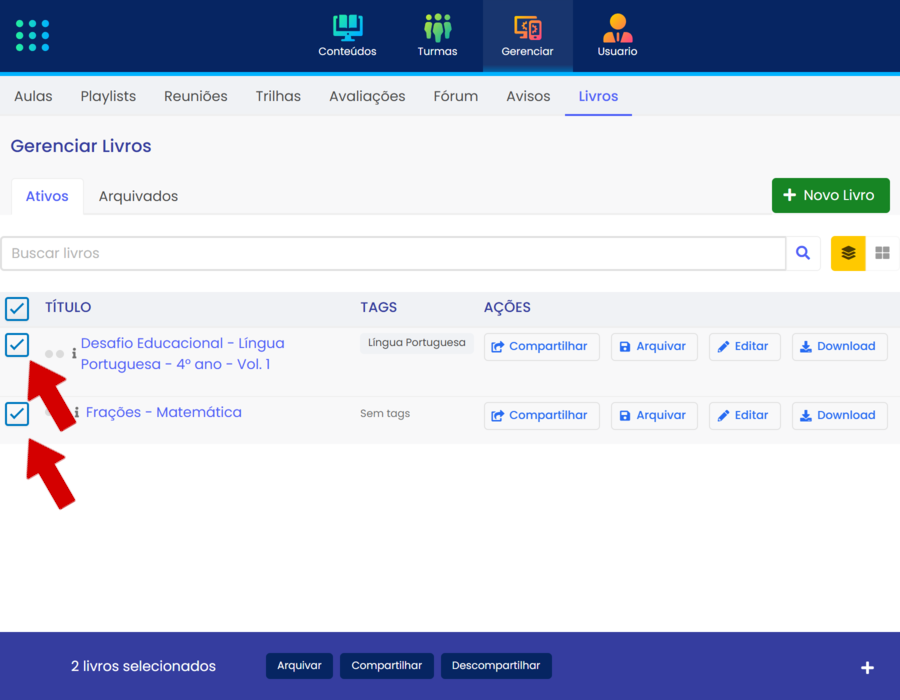This screenshot has height=700, width=900.
Task: Click info icon beside Frações - Matemática
Action: point(76,413)
